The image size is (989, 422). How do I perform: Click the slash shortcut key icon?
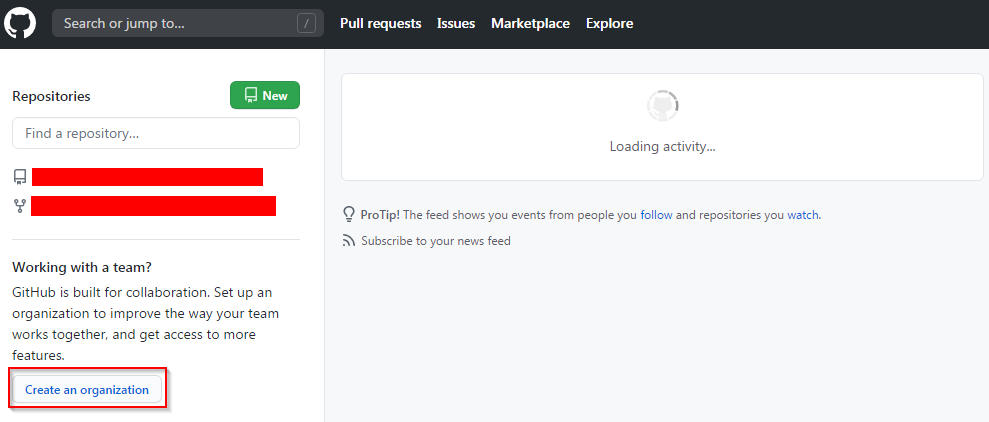click(306, 24)
